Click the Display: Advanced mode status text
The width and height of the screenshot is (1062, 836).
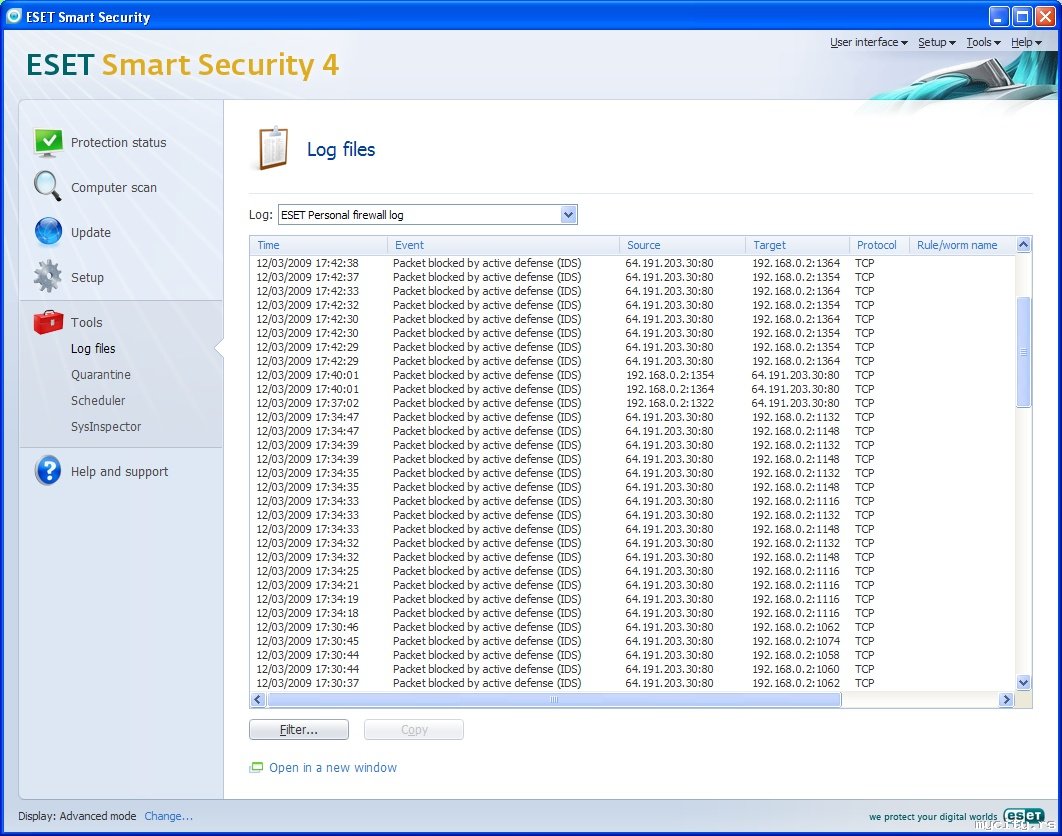[77, 816]
